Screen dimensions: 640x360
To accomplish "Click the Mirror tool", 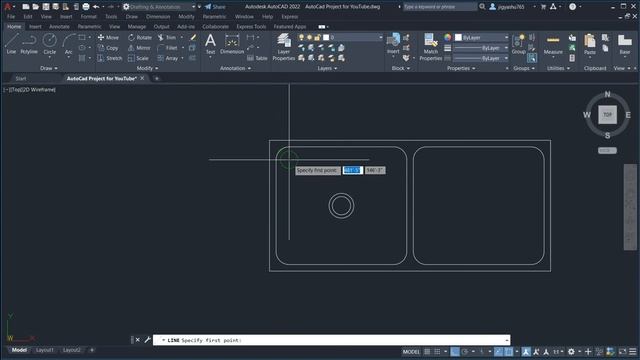I will point(139,48).
